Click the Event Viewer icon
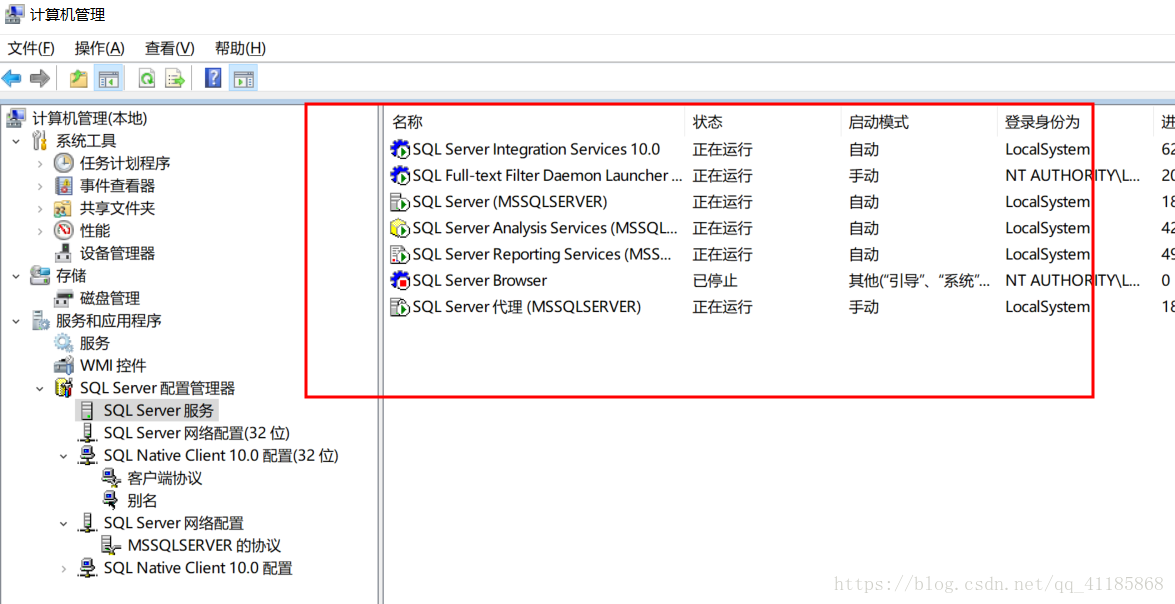The image size is (1175, 604). pos(64,186)
